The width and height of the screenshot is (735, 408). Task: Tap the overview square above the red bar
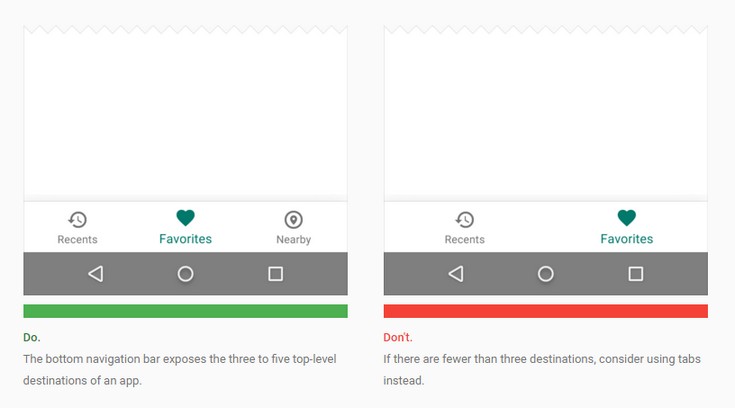635,274
